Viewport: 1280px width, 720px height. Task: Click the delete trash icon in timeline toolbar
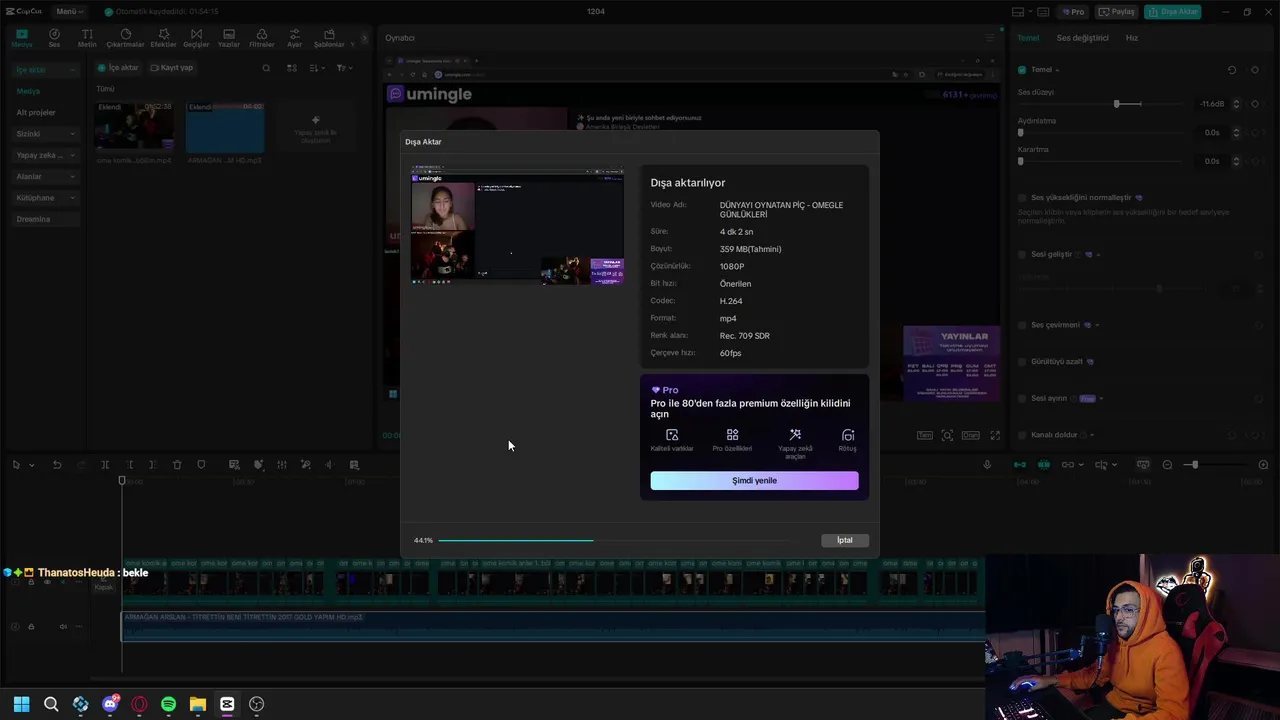click(177, 465)
